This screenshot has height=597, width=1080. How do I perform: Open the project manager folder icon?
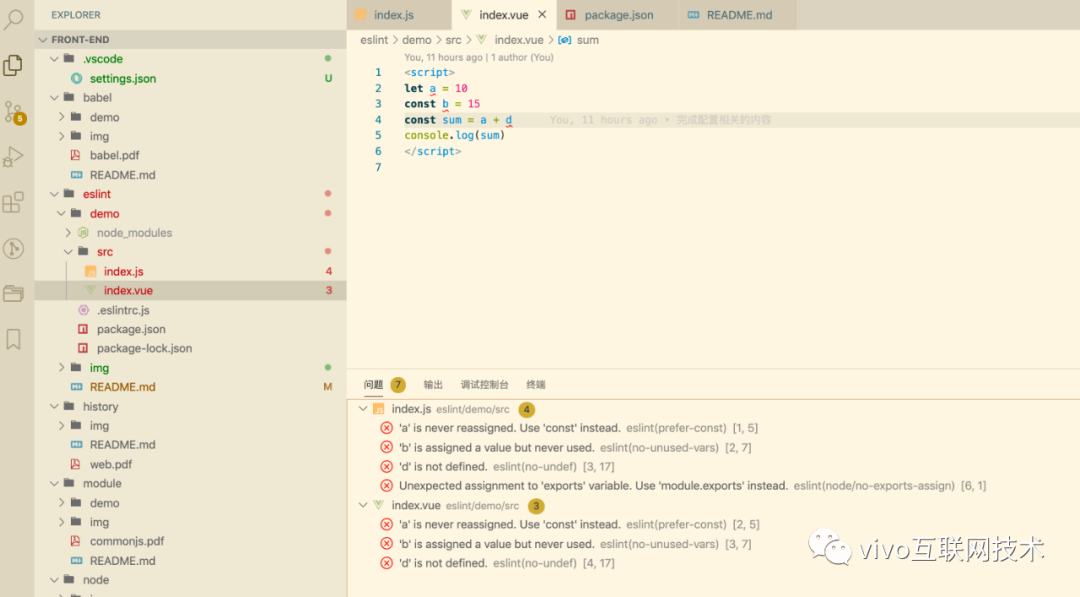pos(13,294)
